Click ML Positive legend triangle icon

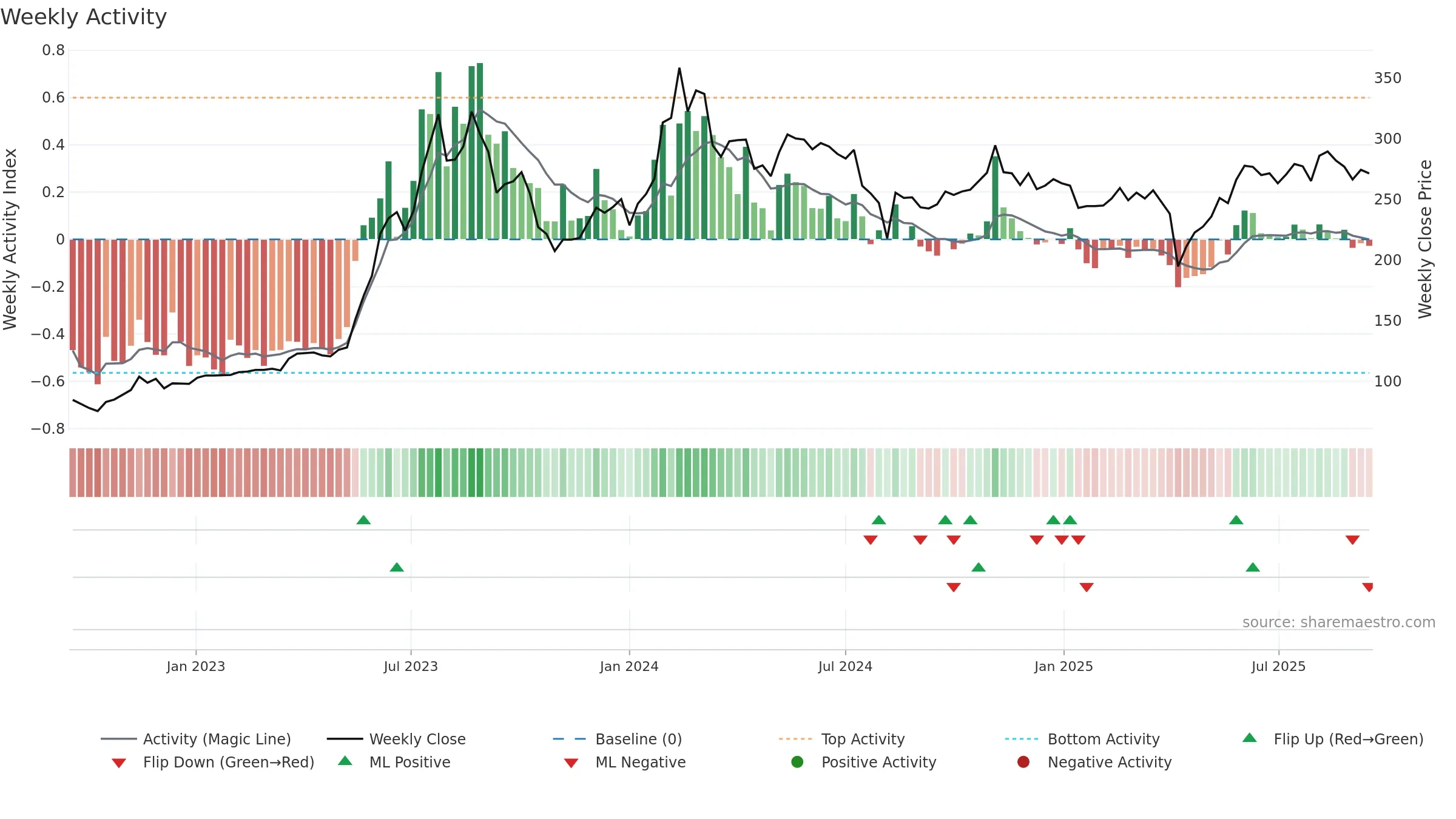pyautogui.click(x=345, y=761)
